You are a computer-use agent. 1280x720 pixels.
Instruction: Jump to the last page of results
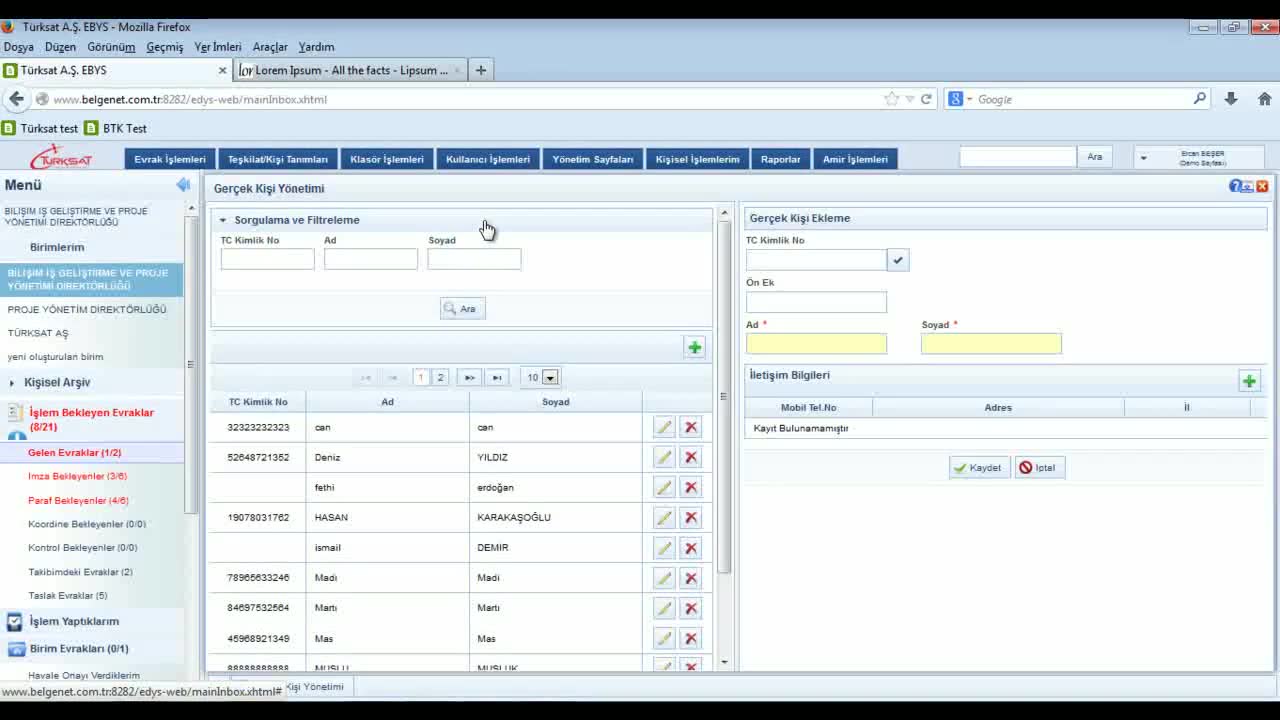click(497, 377)
